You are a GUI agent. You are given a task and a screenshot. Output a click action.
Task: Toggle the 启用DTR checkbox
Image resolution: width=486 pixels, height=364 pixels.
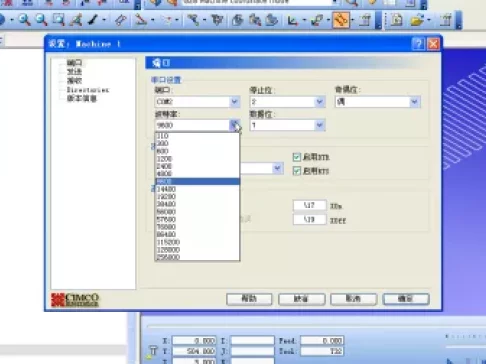pyautogui.click(x=297, y=157)
